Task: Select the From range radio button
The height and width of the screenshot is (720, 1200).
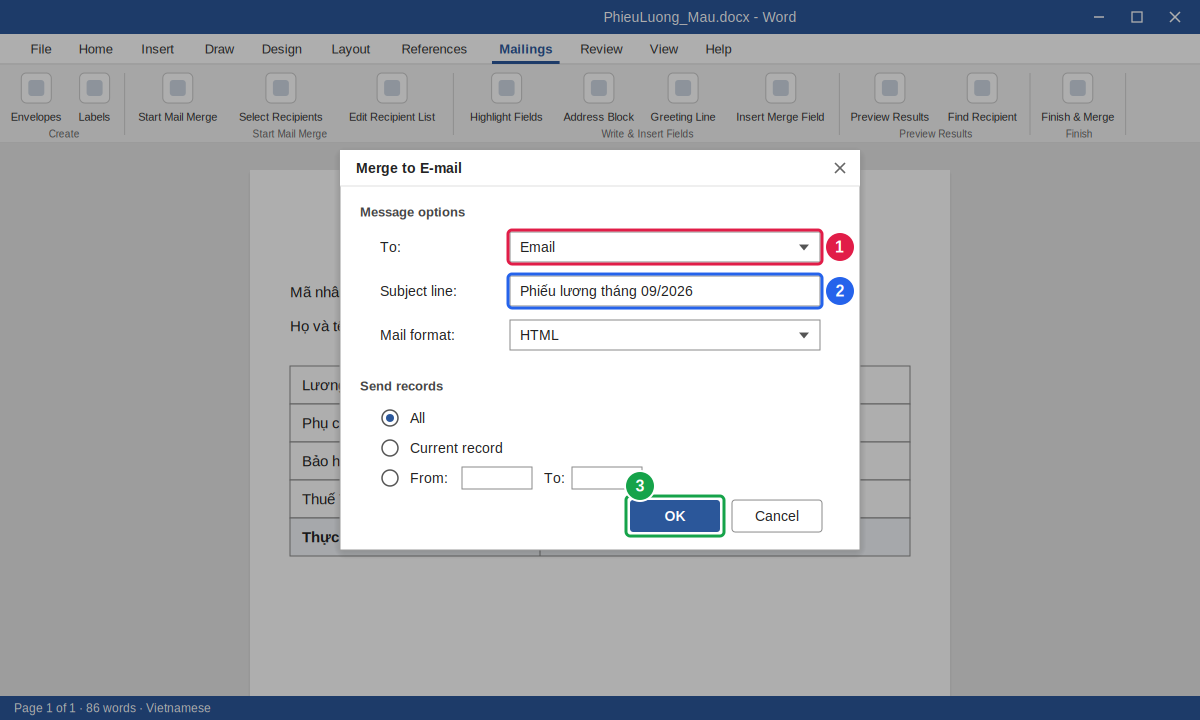Action: (390, 478)
